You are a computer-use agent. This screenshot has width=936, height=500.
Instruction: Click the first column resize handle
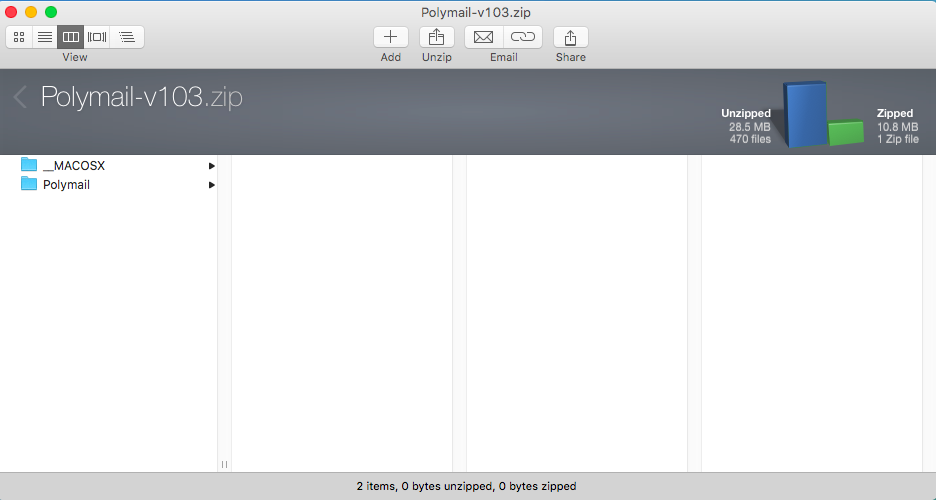(x=224, y=464)
